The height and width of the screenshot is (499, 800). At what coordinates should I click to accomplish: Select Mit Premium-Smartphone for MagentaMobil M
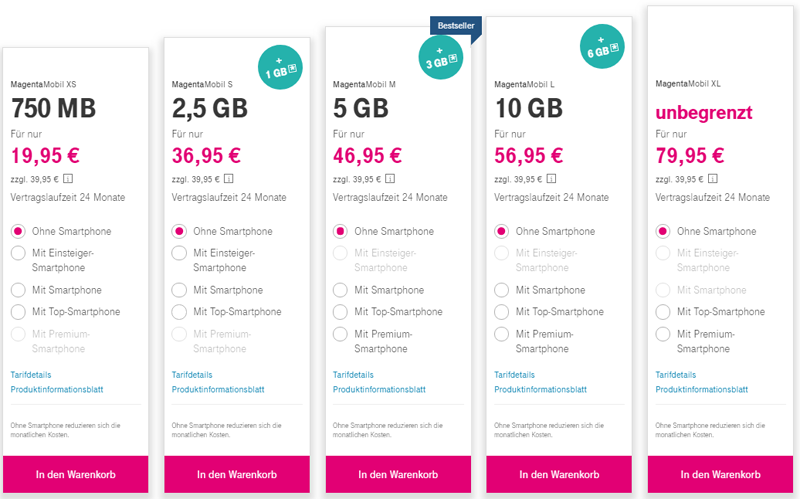click(x=340, y=334)
